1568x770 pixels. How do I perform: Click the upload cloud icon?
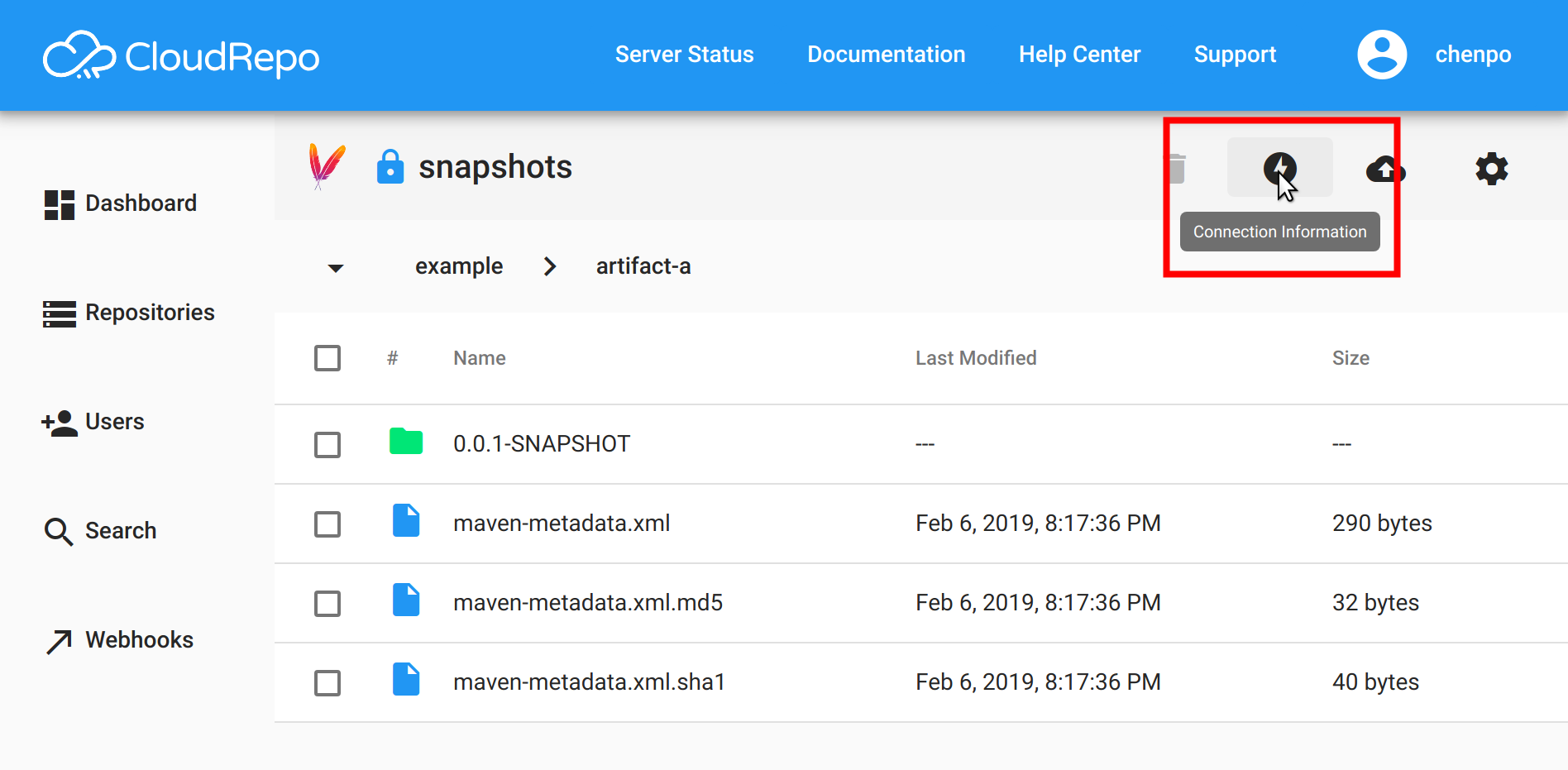[1386, 169]
